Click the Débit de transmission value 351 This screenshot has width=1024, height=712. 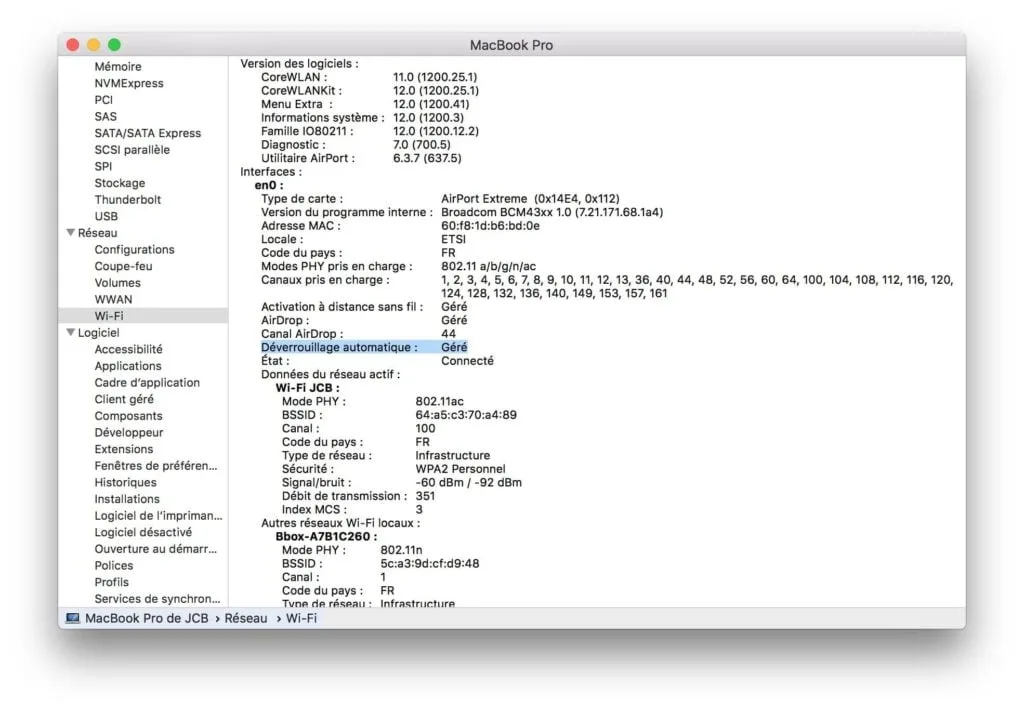[425, 496]
